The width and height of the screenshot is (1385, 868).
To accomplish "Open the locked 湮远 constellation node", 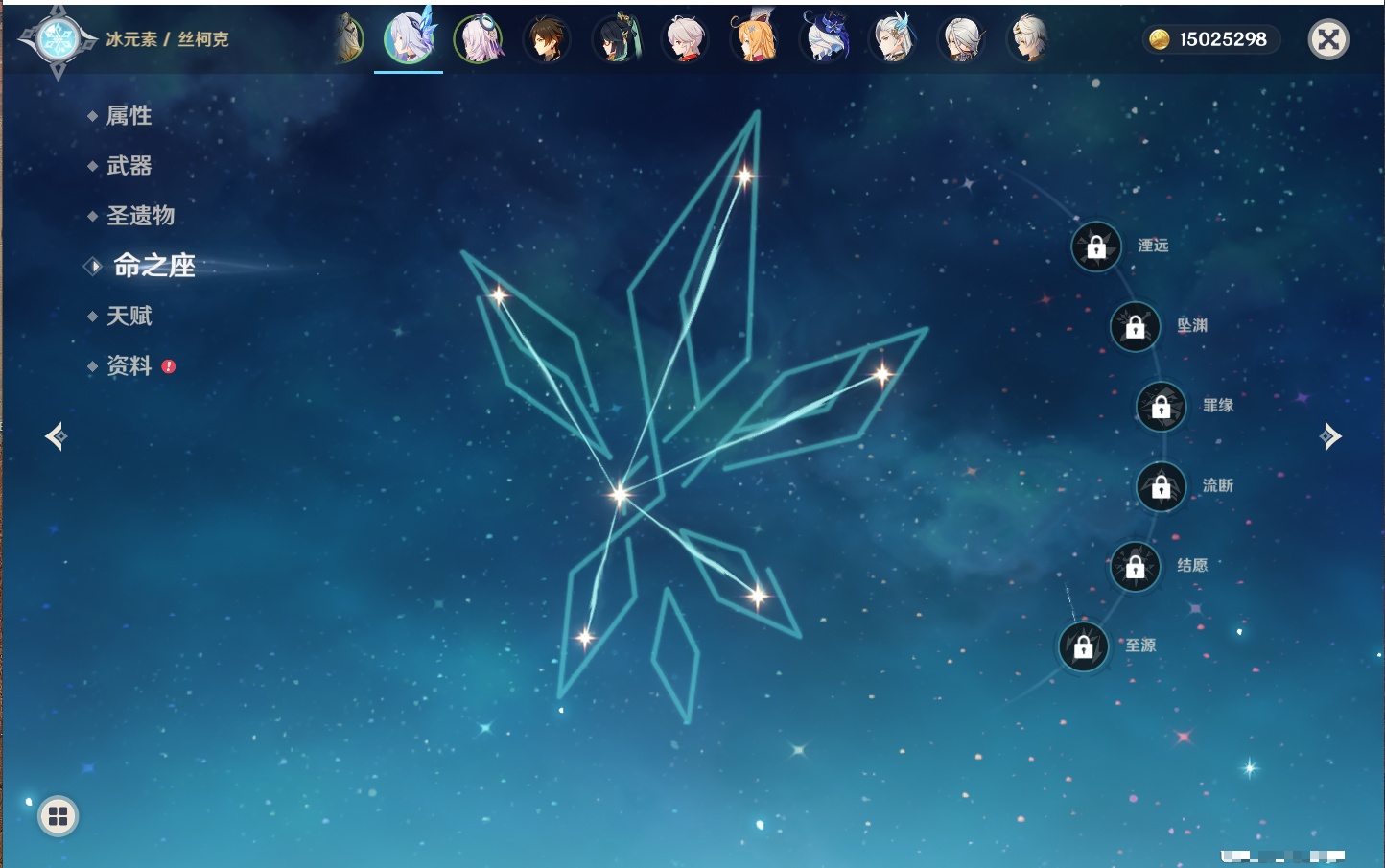I will point(1096,246).
